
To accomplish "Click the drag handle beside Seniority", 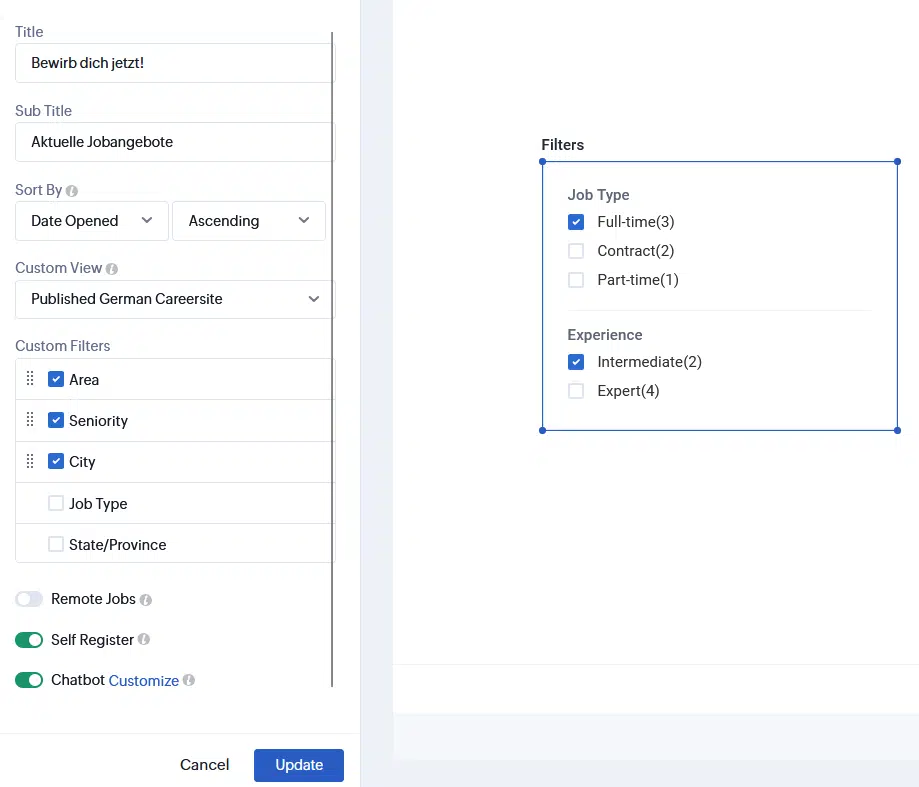I will 30,420.
